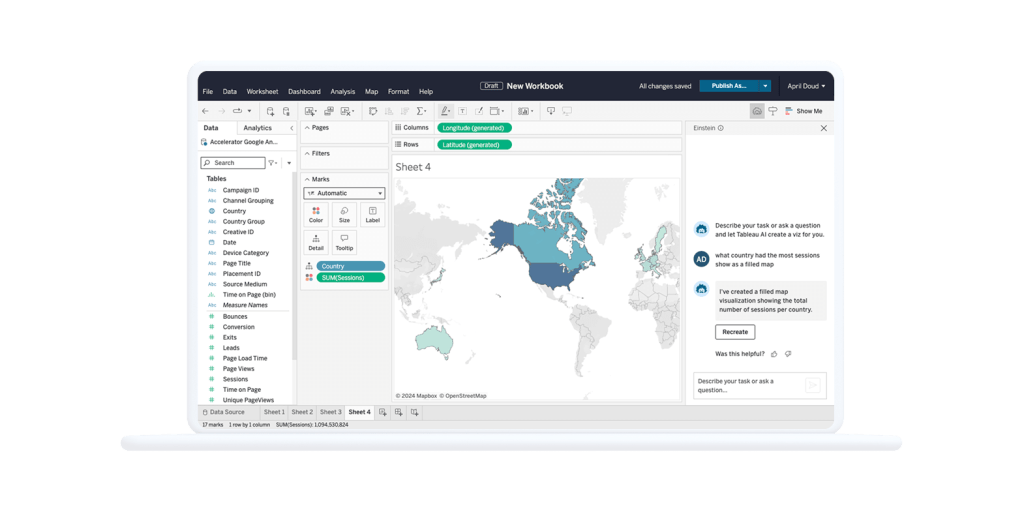Viewport: 1024px width, 512px height.
Task: Click the Show Mark Labels T icon
Action: 462,111
